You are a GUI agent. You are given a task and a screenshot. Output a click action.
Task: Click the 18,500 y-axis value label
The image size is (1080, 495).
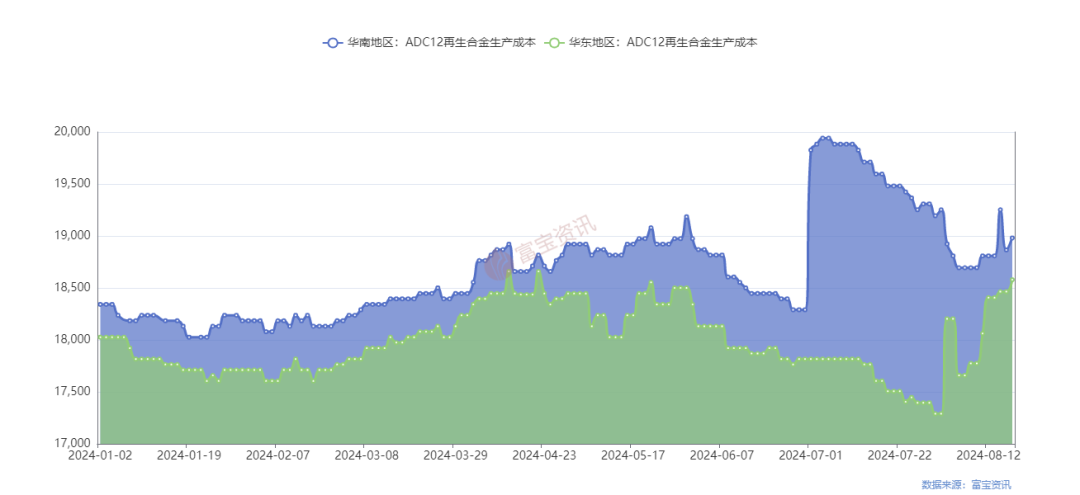(x=72, y=287)
